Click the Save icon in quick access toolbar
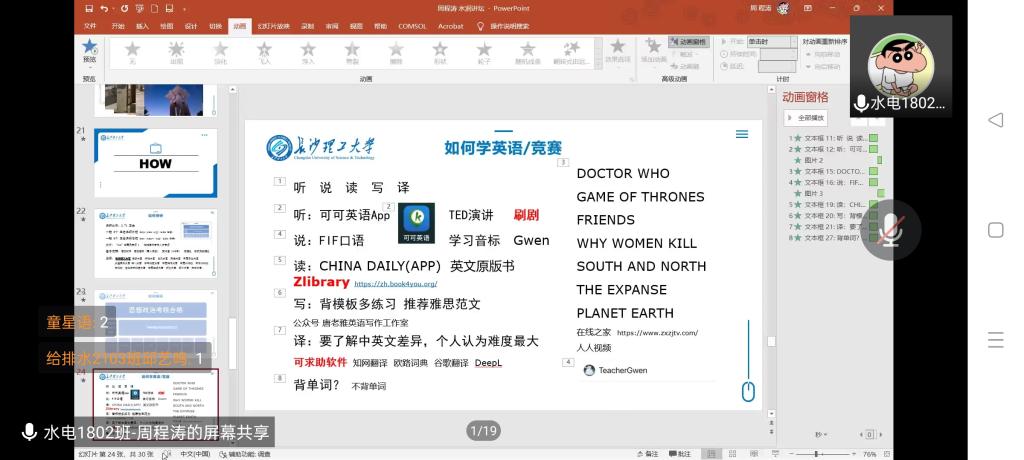This screenshot has width=1024, height=460. click(89, 8)
